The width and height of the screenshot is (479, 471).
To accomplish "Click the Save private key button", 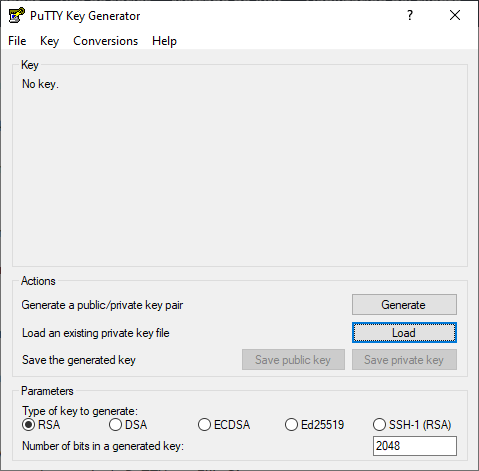I will point(404,360).
